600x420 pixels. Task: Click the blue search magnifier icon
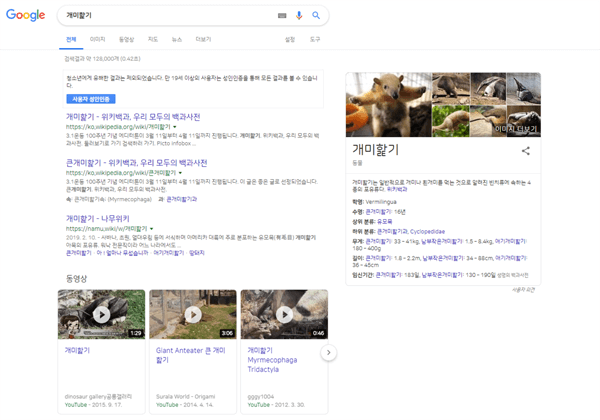point(316,16)
